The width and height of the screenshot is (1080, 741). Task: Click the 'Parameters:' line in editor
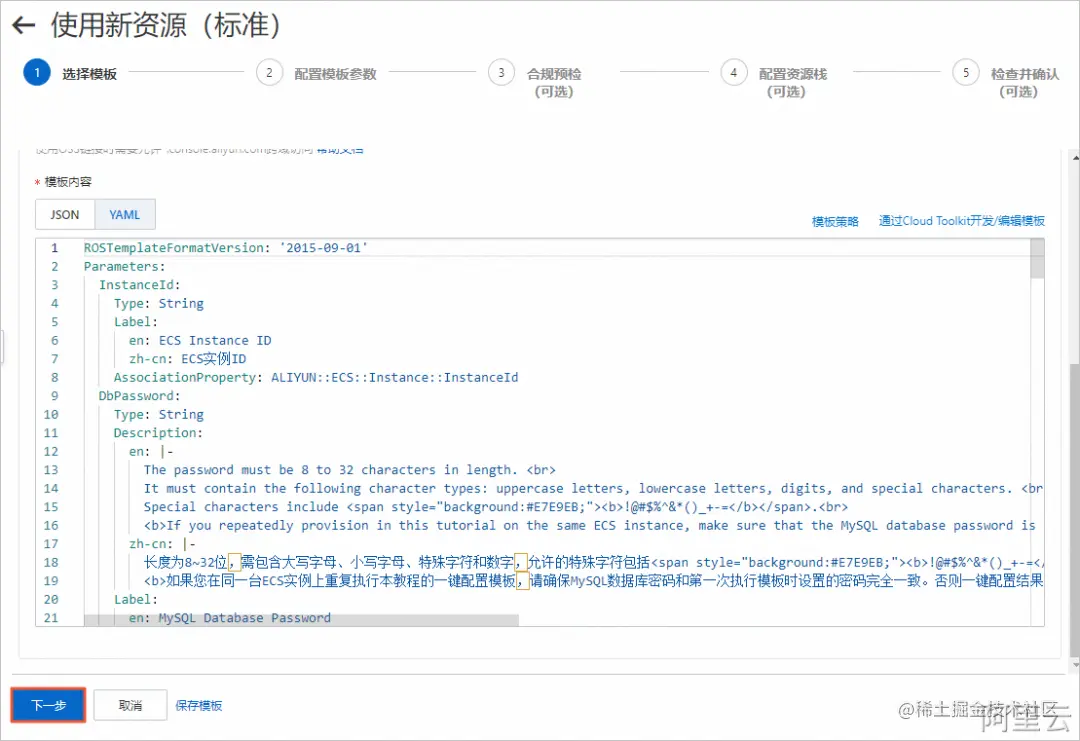point(125,267)
